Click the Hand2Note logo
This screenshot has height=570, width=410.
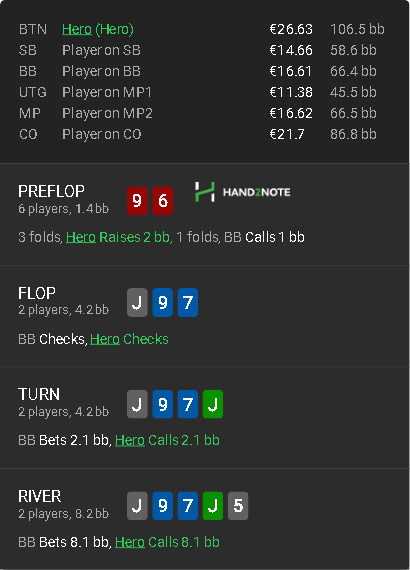(x=242, y=192)
